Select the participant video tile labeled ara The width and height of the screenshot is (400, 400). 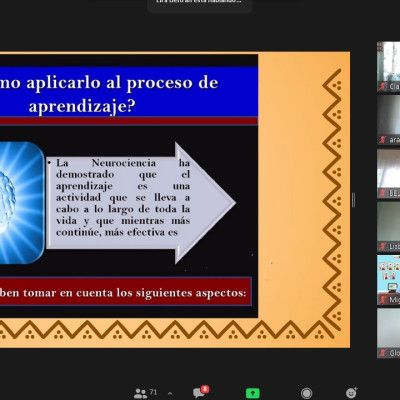(x=389, y=120)
